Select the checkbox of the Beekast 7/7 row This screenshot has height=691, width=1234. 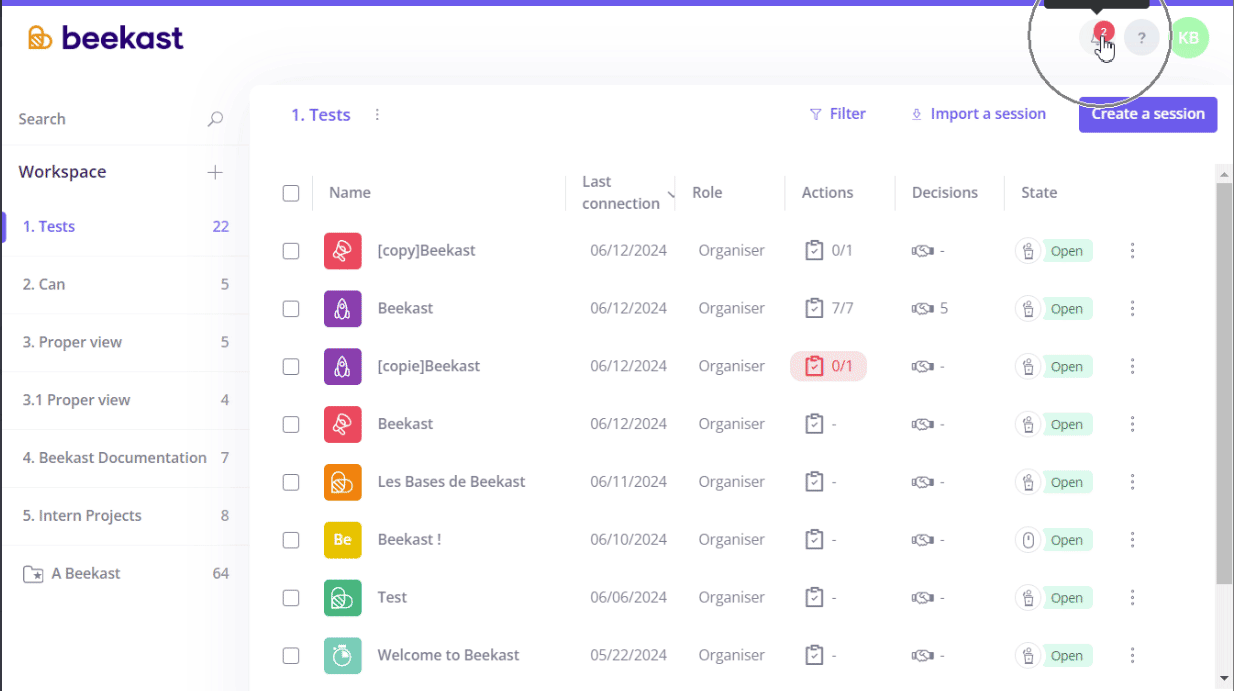pos(291,309)
